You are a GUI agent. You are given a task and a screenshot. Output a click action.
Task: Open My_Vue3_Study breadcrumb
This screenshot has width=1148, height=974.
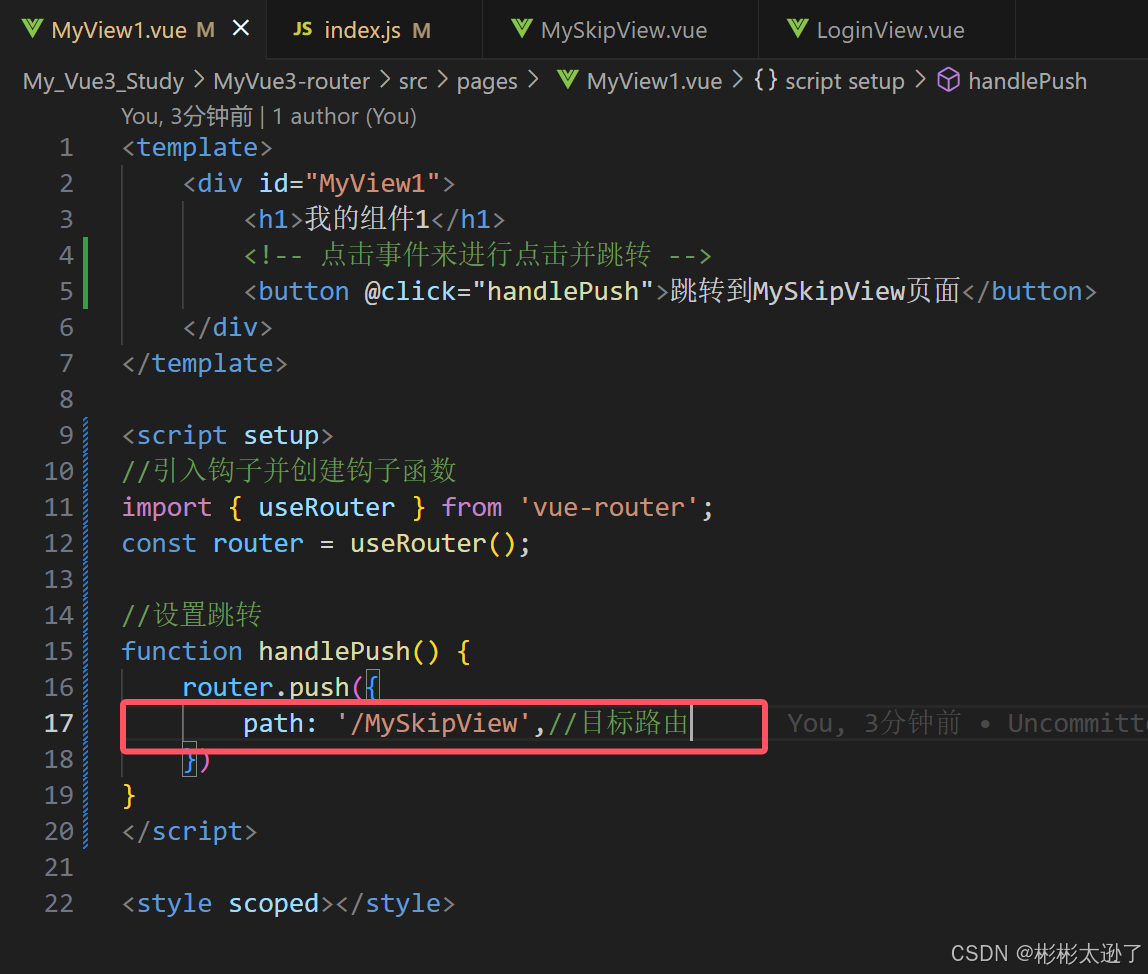tap(103, 81)
